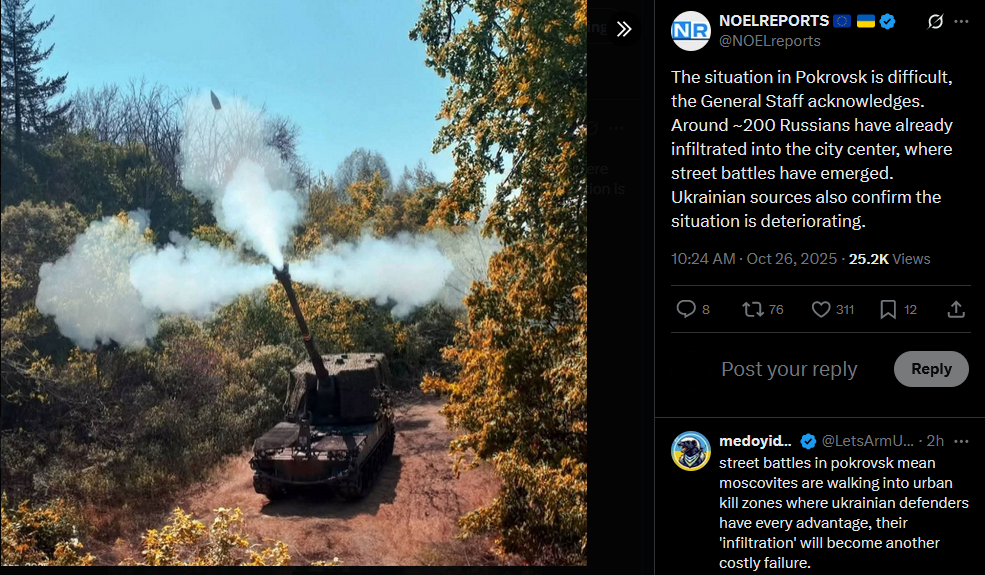The image size is (985, 575).
Task: Click the artillery photo to enlarge
Action: [293, 283]
